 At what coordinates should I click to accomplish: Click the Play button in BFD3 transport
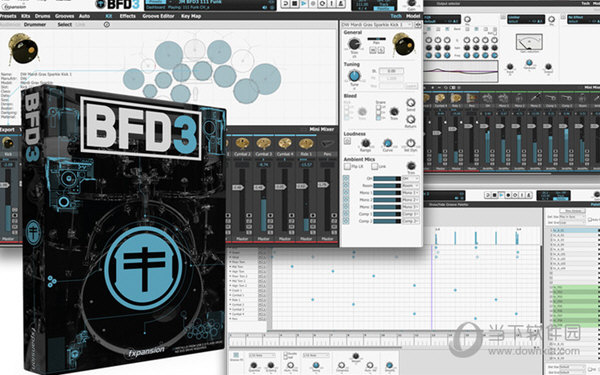303,4
